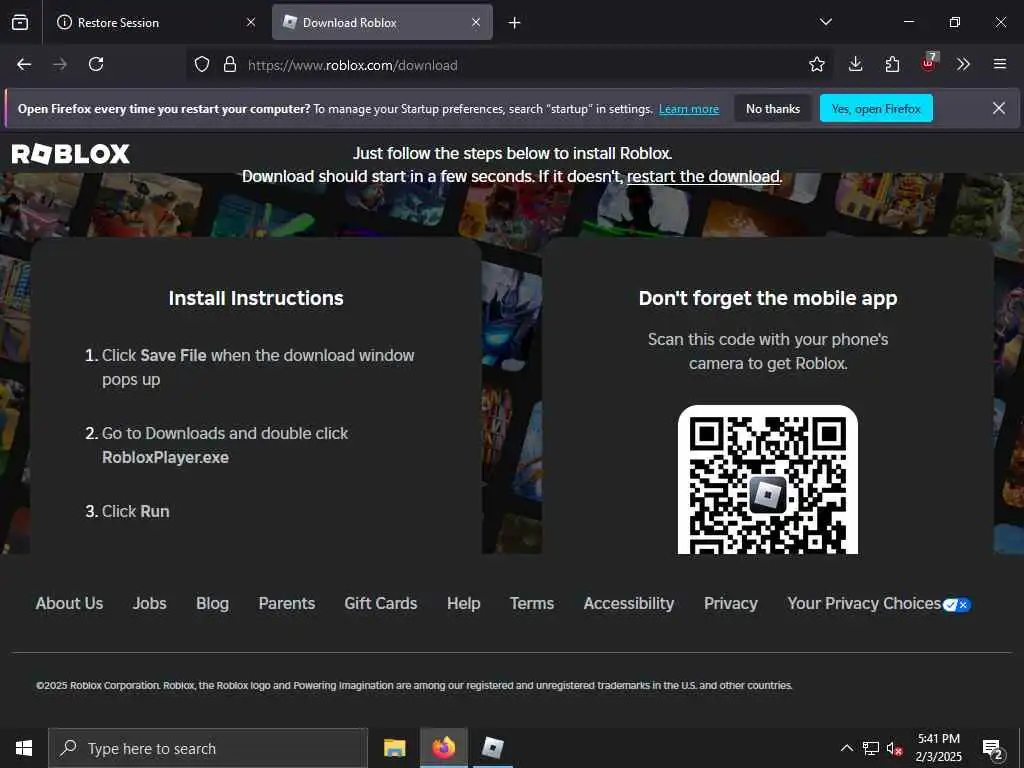1024x768 pixels.
Task: View site security via padlock icon
Action: [230, 64]
